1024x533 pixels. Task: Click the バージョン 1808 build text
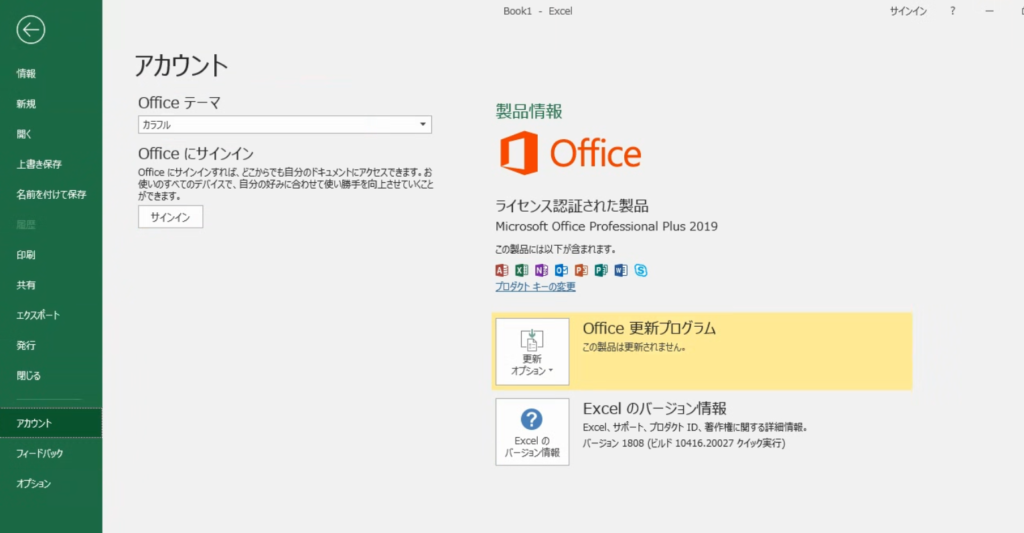pyautogui.click(x=684, y=444)
